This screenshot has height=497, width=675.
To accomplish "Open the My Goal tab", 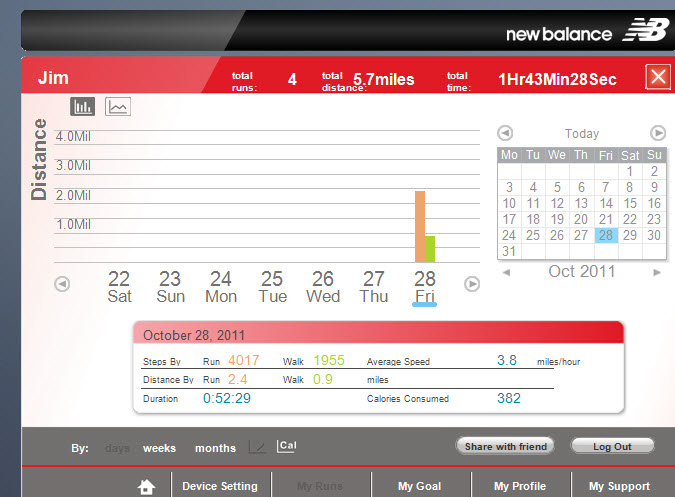I will (419, 486).
